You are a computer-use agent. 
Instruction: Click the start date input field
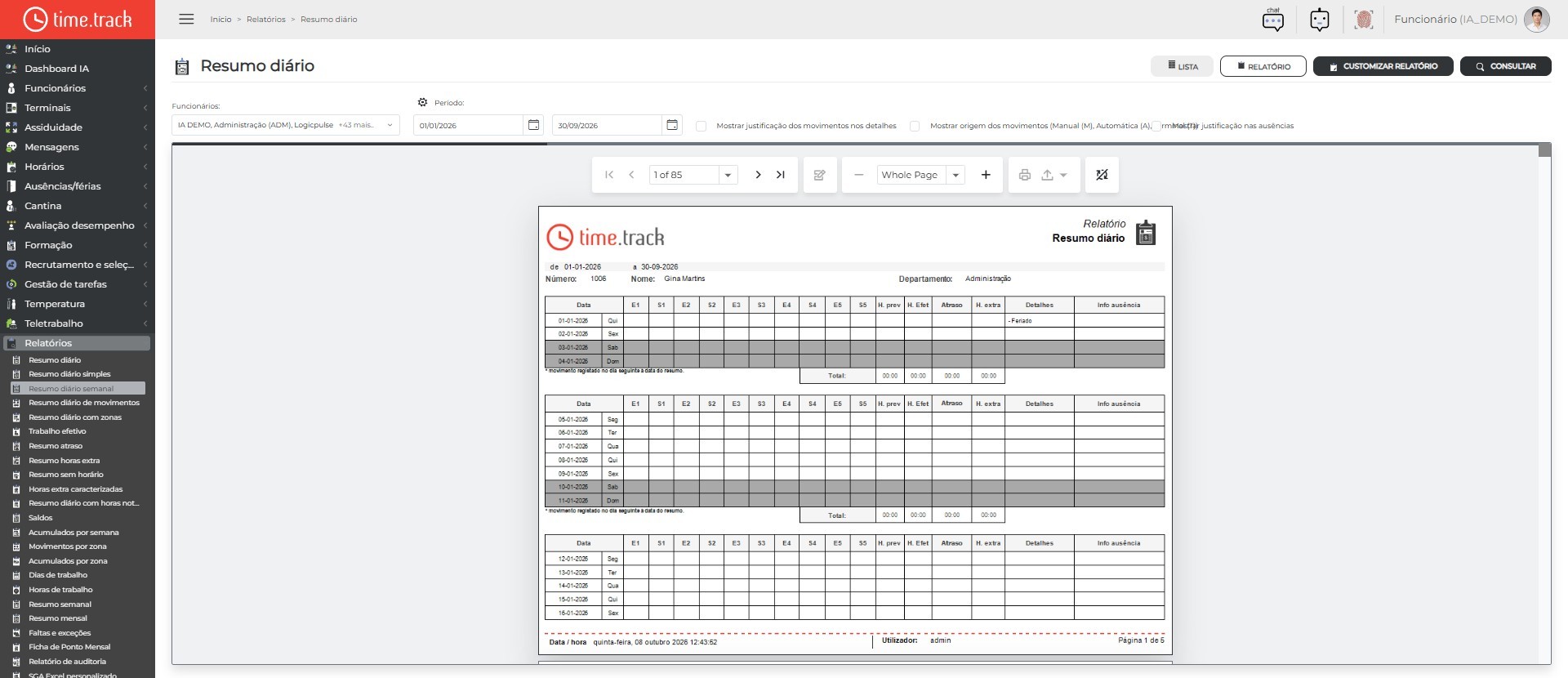[469, 125]
